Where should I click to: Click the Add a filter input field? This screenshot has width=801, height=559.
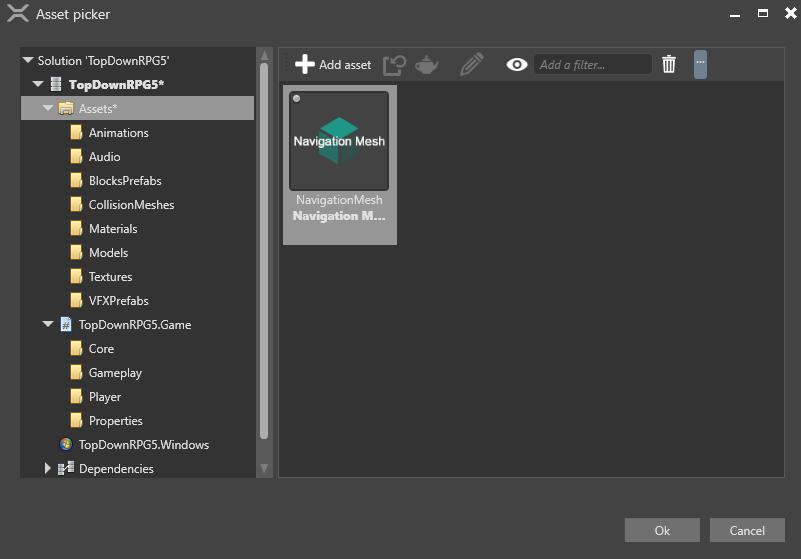click(x=592, y=64)
